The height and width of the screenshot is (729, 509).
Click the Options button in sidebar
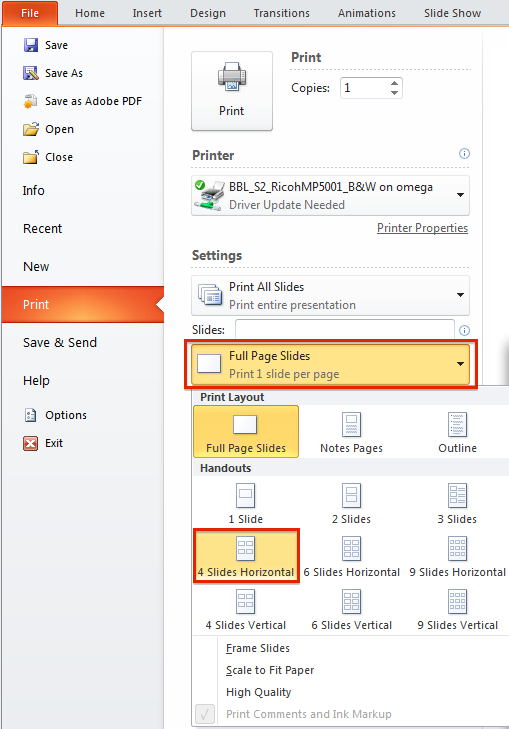tap(56, 415)
